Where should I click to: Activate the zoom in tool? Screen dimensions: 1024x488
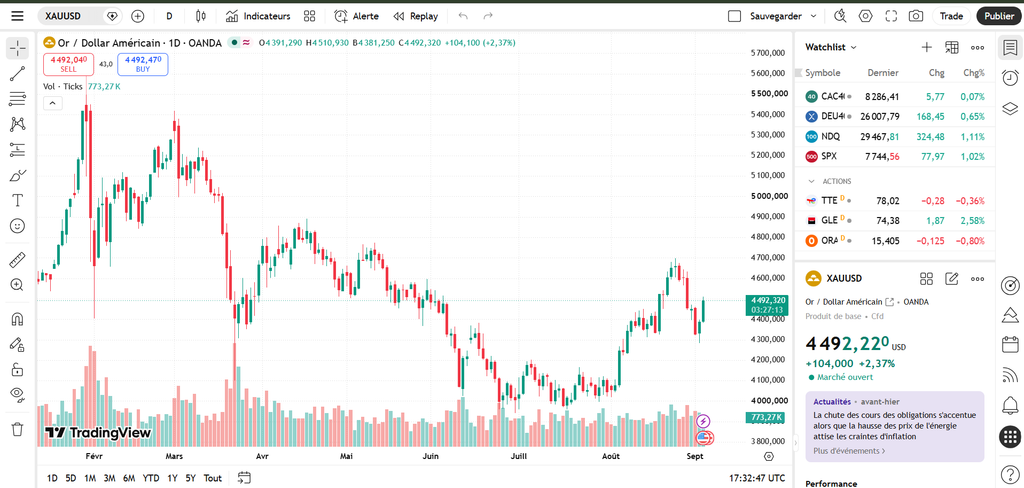(18, 285)
